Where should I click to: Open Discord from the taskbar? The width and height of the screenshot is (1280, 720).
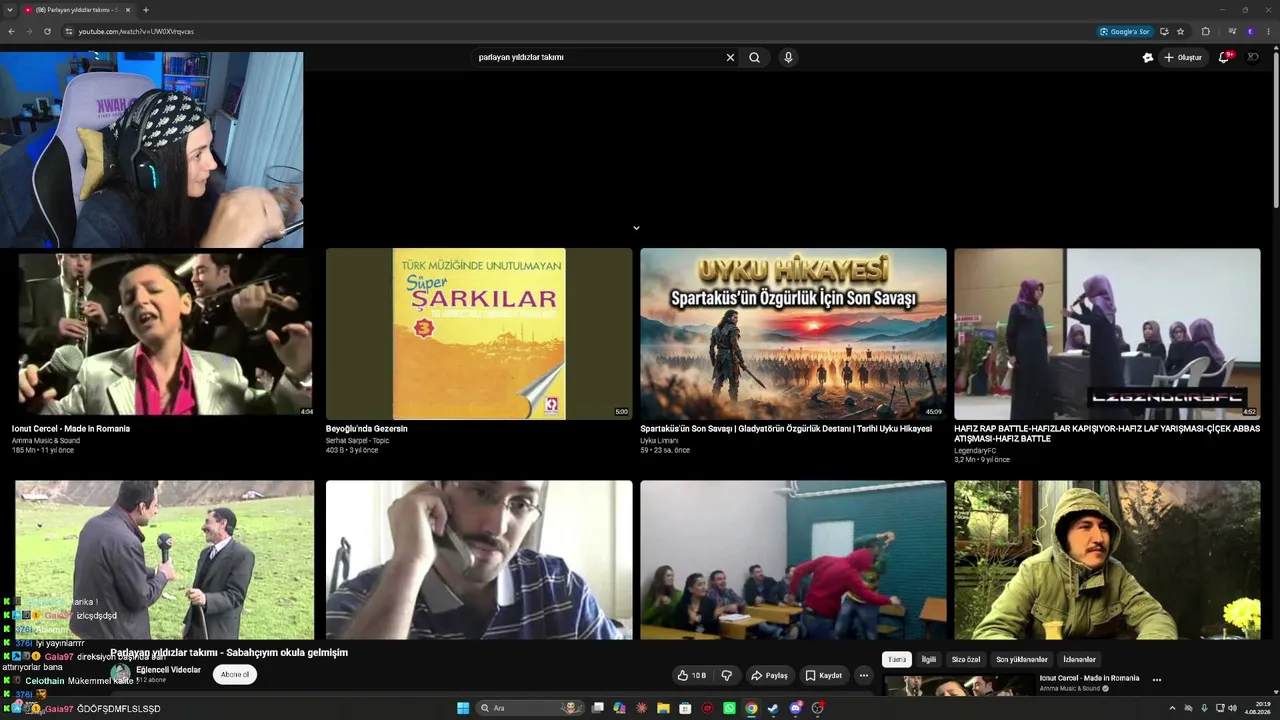(795, 708)
